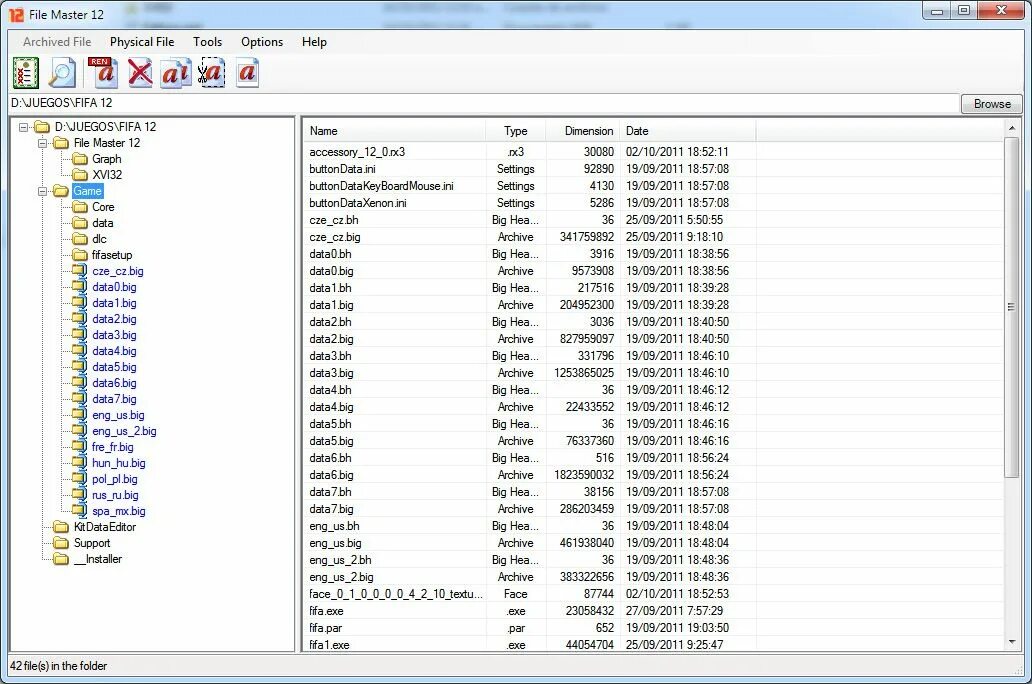The image size is (1032, 684).
Task: Click the vertical scrollbar thumb
Action: click(x=1012, y=307)
